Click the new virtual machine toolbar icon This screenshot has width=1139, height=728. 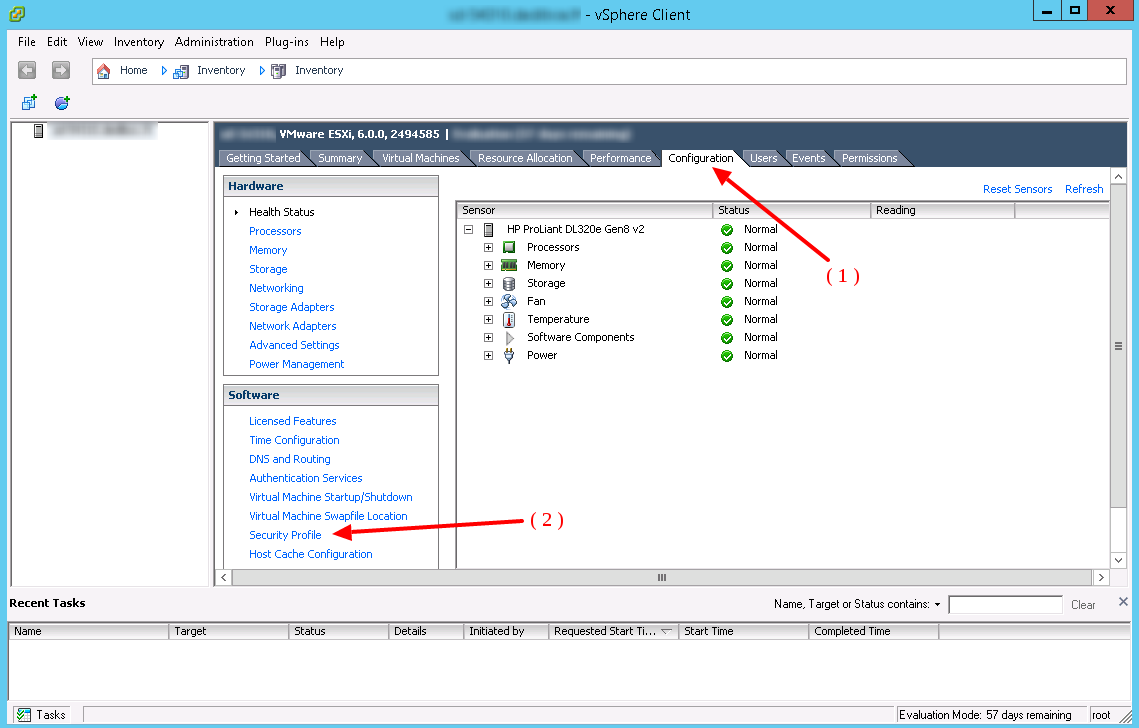click(29, 103)
